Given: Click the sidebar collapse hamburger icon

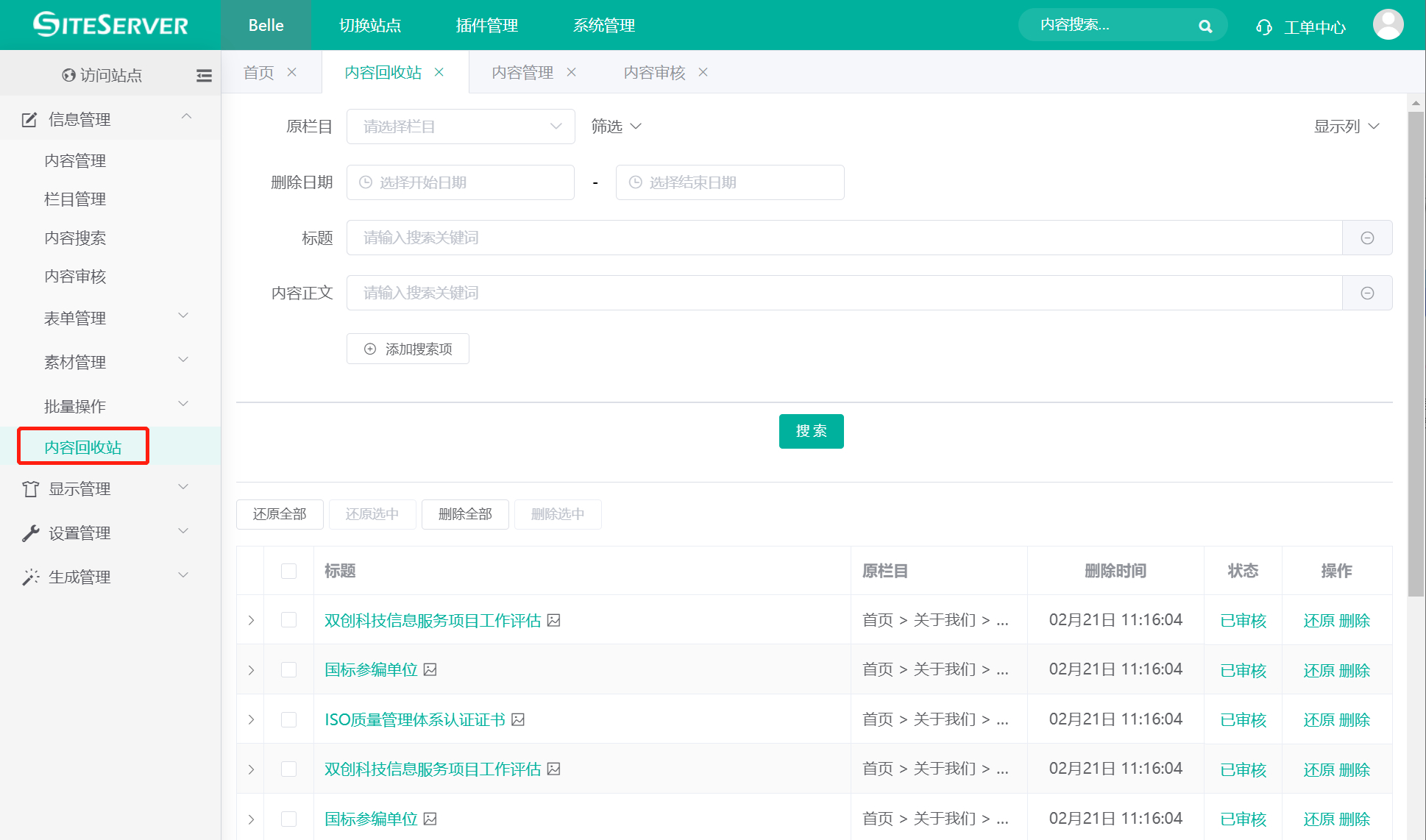Looking at the screenshot, I should (204, 75).
